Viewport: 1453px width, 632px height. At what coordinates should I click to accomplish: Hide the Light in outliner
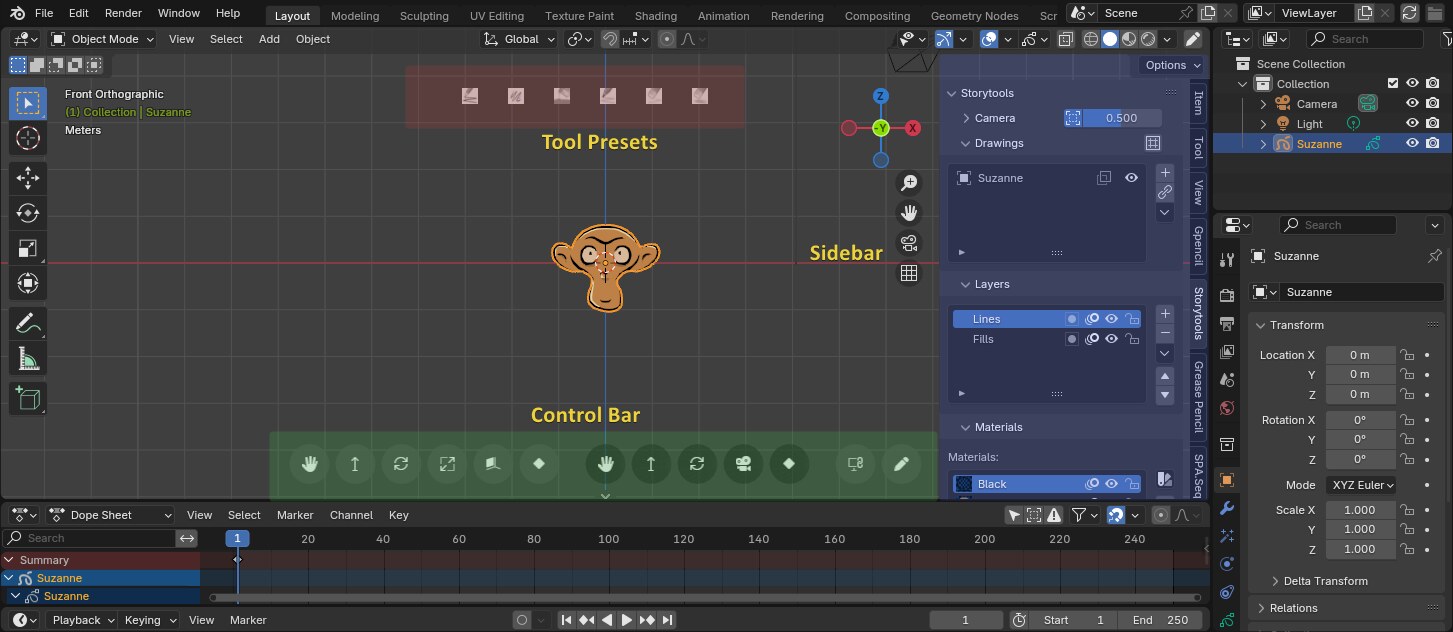[x=1413, y=124]
